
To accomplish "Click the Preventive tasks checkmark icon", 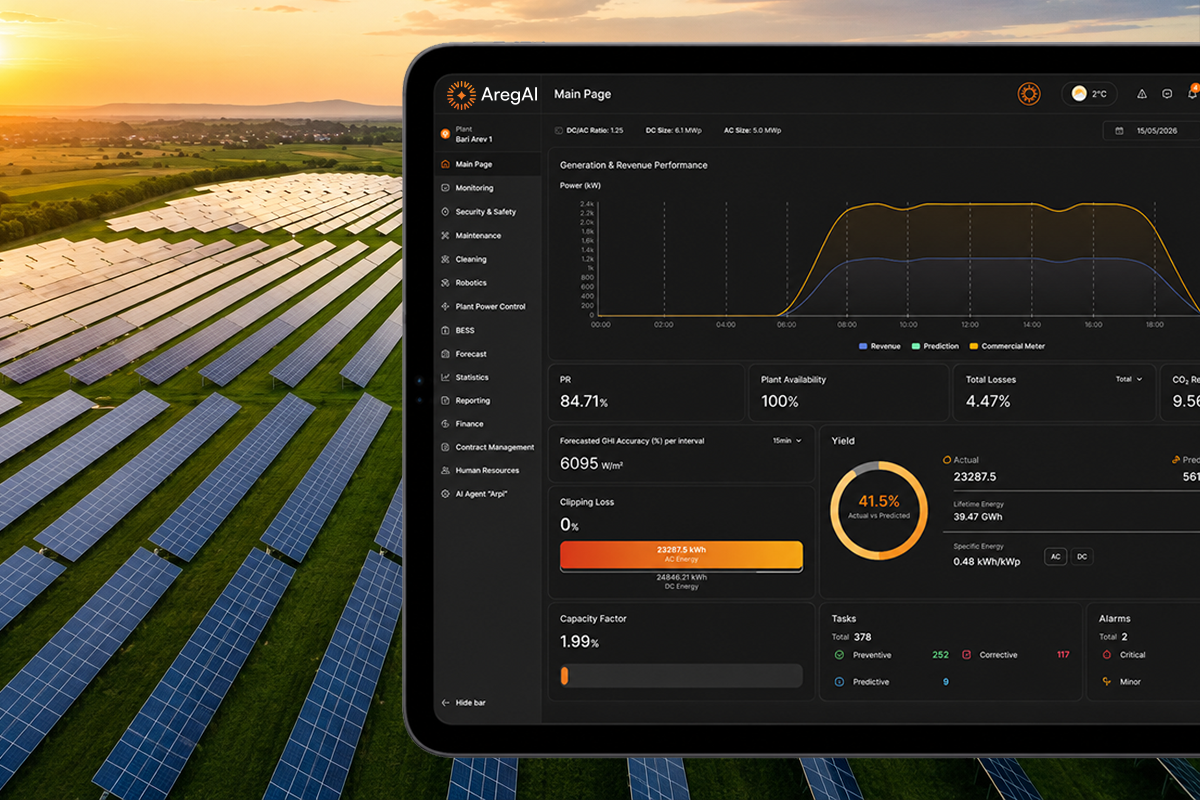I will [x=839, y=655].
